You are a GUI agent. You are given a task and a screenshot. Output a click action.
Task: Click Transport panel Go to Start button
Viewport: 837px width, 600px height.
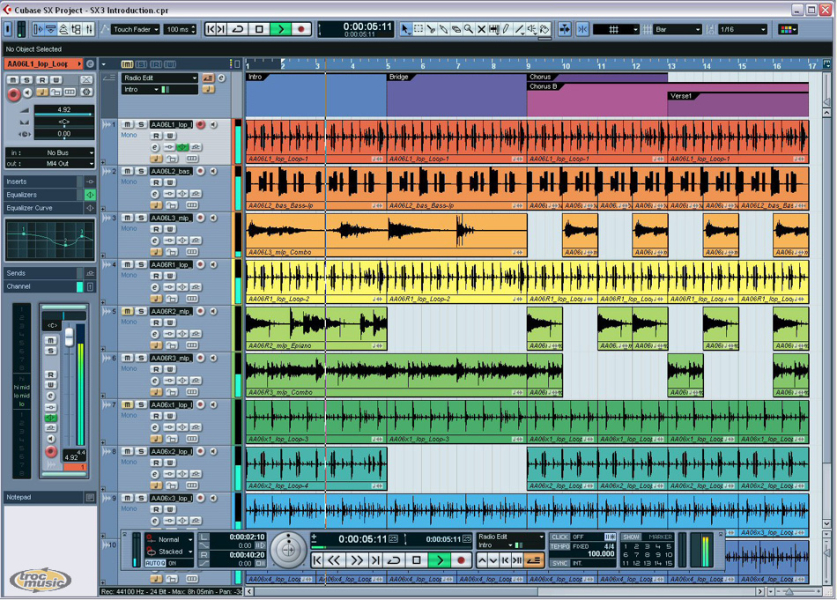pyautogui.click(x=317, y=560)
